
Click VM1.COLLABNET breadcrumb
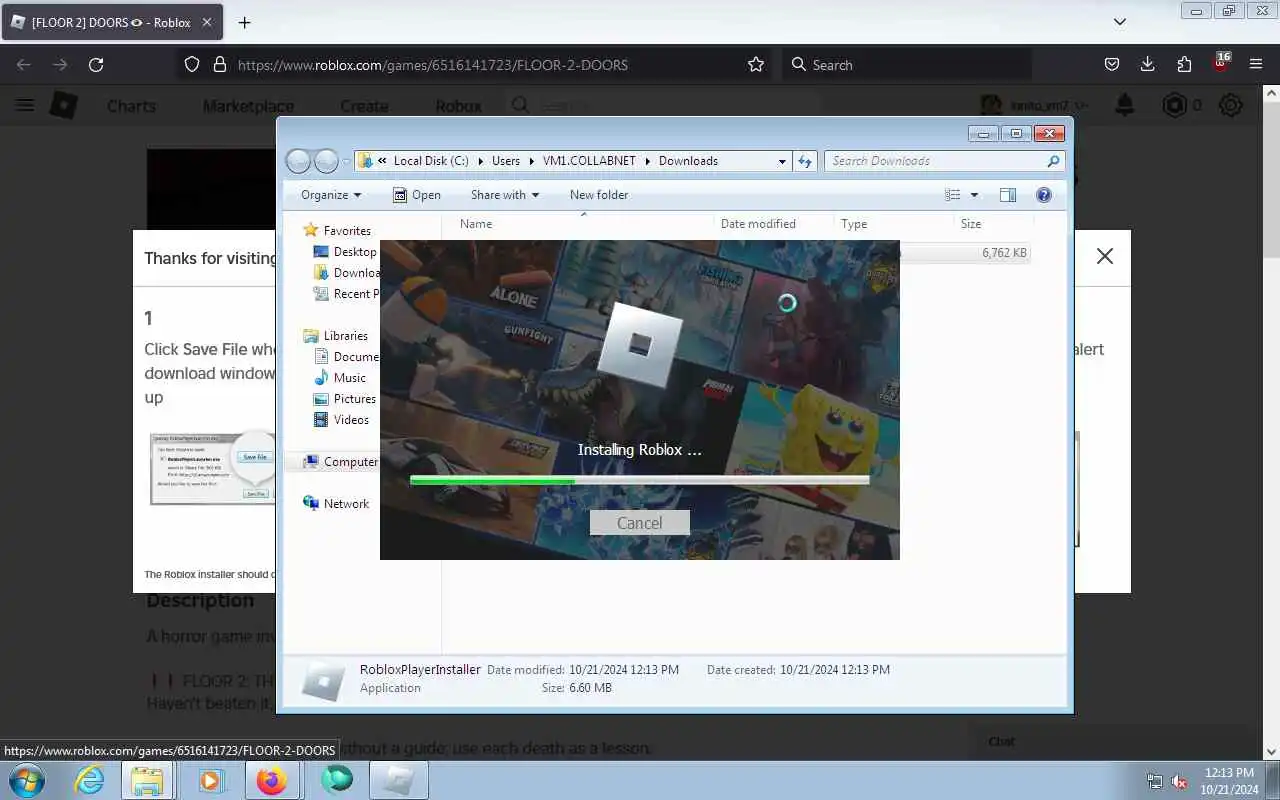pyautogui.click(x=589, y=161)
